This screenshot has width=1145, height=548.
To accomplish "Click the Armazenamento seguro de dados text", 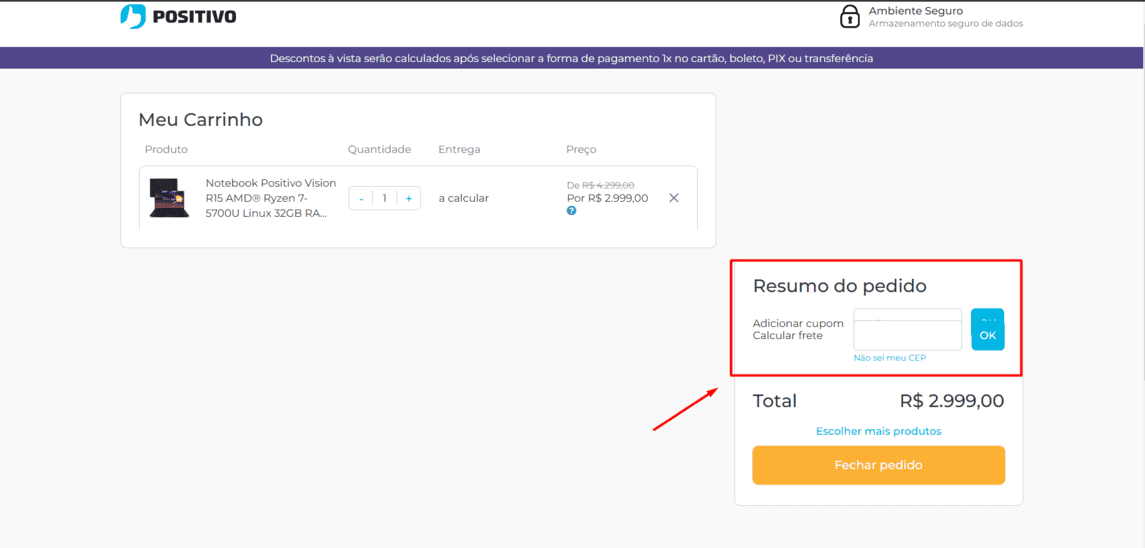I will [x=946, y=23].
